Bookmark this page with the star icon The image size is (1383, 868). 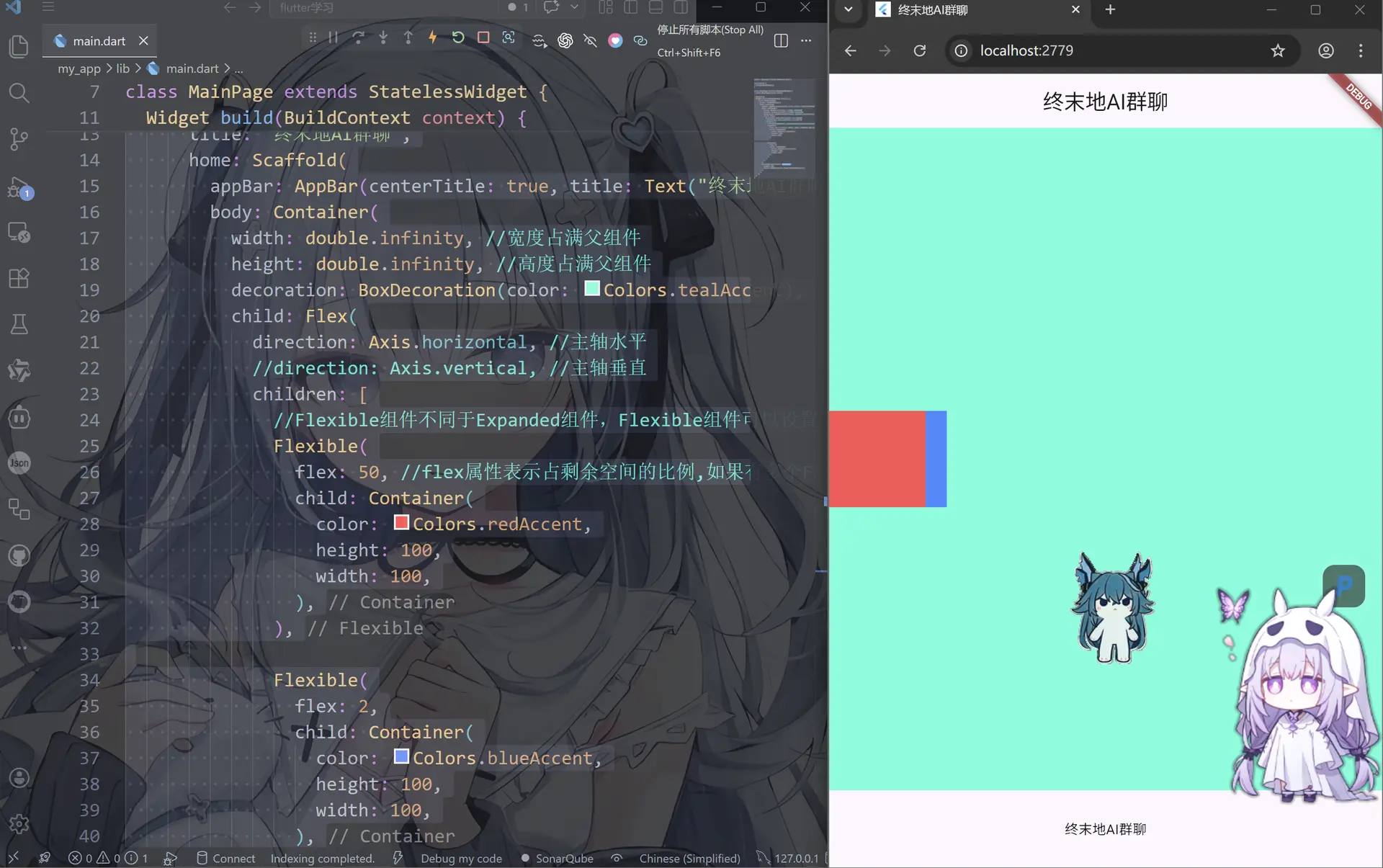(1278, 50)
